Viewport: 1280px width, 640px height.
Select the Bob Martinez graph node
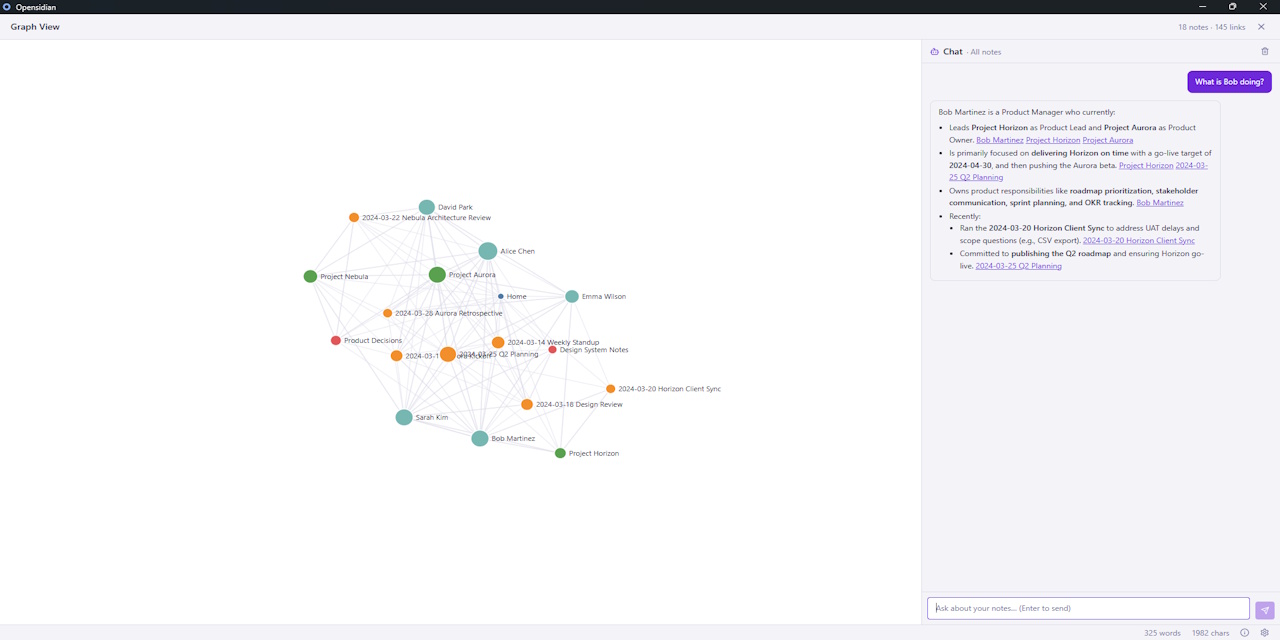480,438
